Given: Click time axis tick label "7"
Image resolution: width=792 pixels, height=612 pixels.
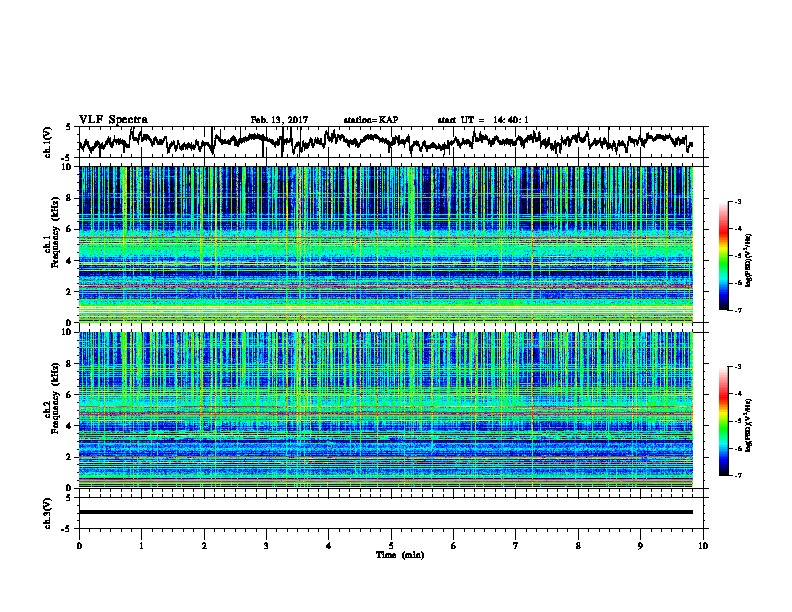Looking at the screenshot, I should (516, 546).
